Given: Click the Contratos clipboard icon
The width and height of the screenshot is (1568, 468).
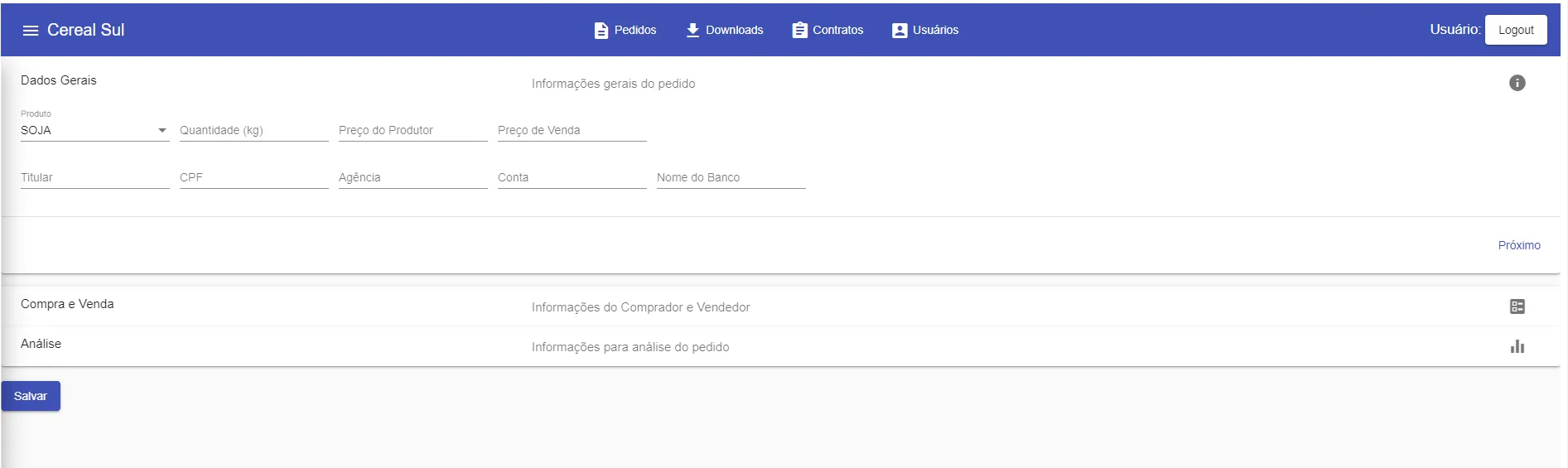Looking at the screenshot, I should point(799,31).
